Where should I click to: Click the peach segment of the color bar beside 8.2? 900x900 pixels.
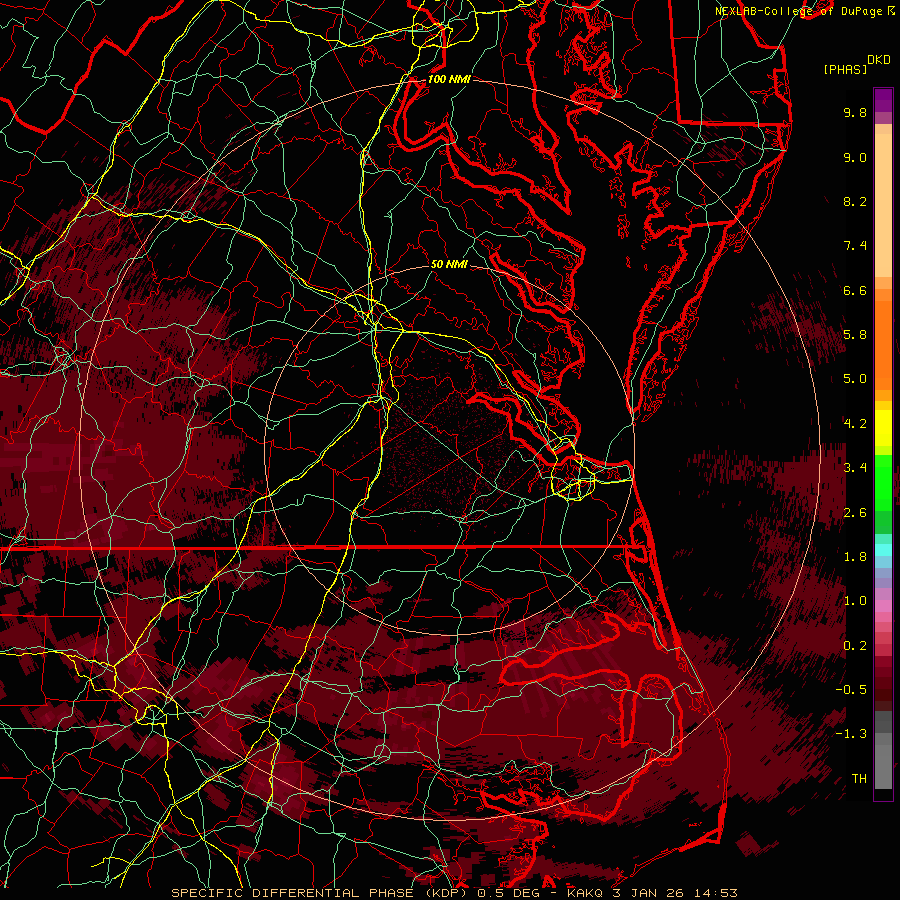883,205
